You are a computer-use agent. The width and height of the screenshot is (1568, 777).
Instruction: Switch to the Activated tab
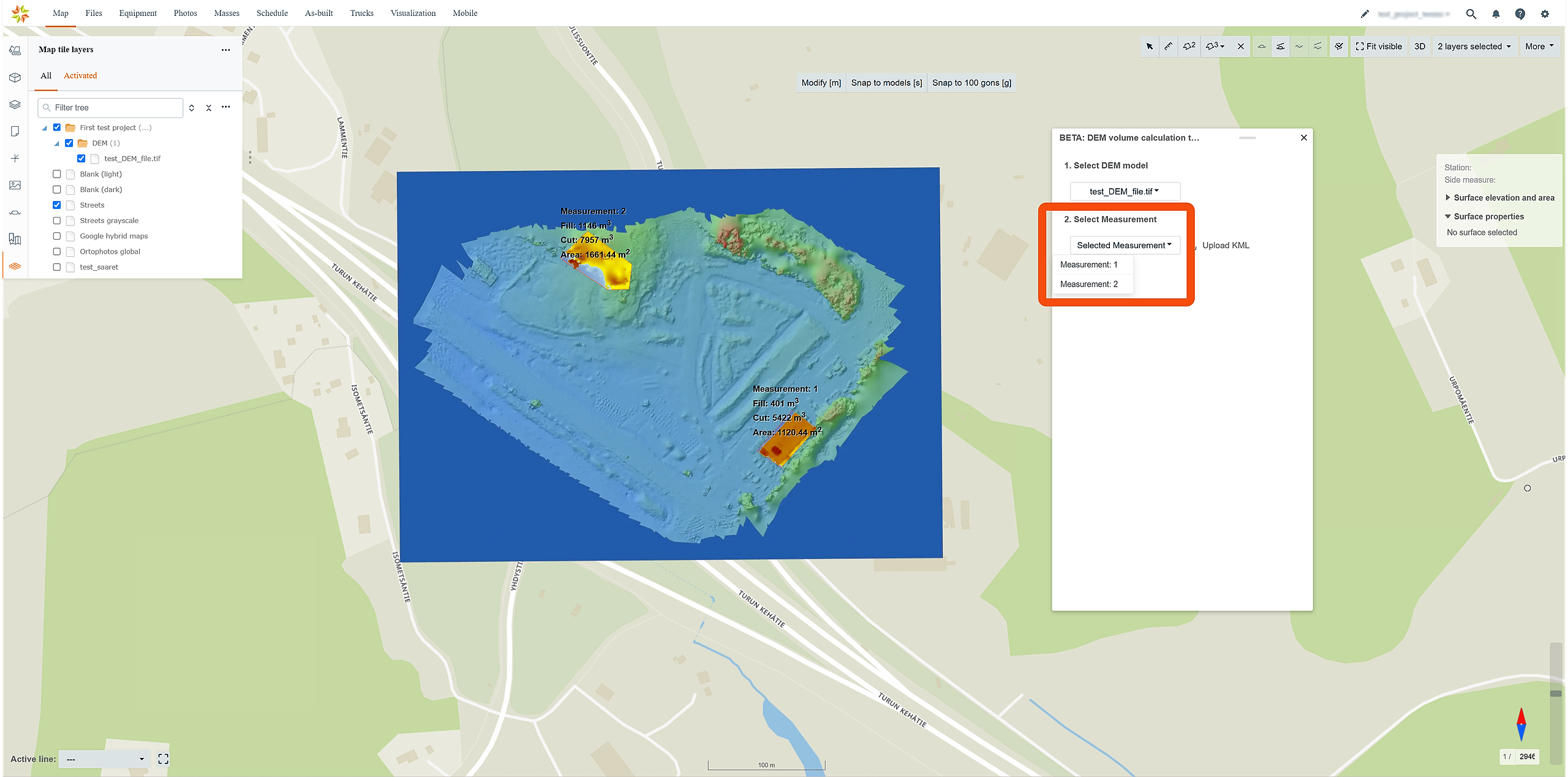click(x=80, y=75)
